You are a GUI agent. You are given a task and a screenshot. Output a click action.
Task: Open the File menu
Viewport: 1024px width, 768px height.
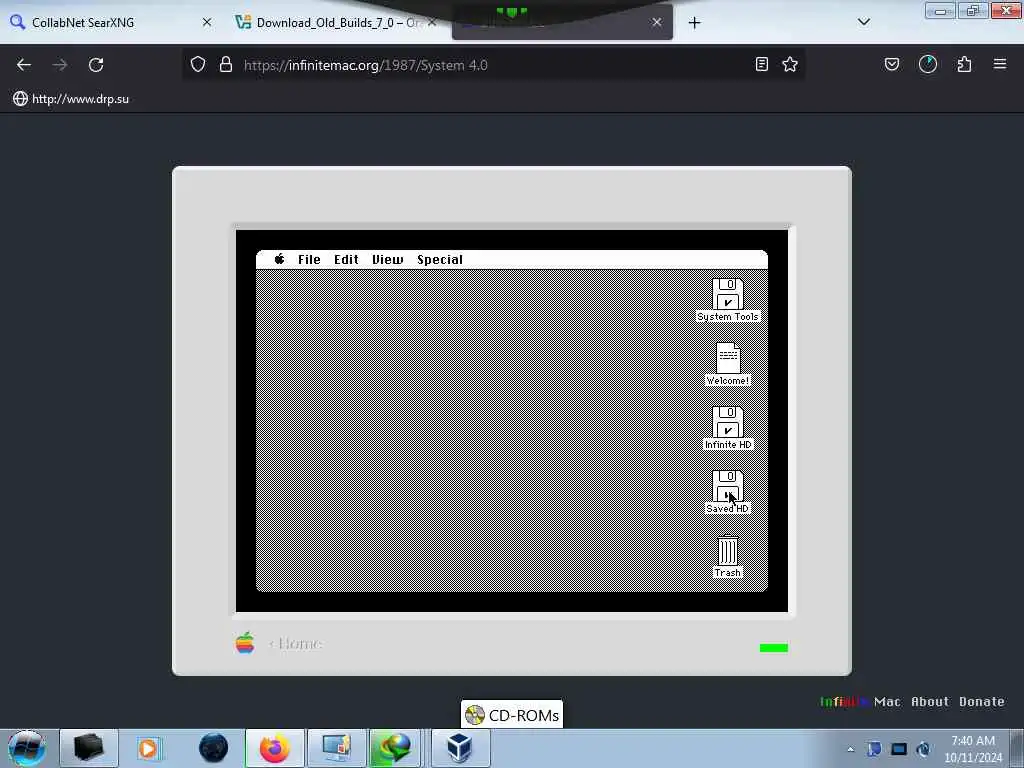(309, 259)
